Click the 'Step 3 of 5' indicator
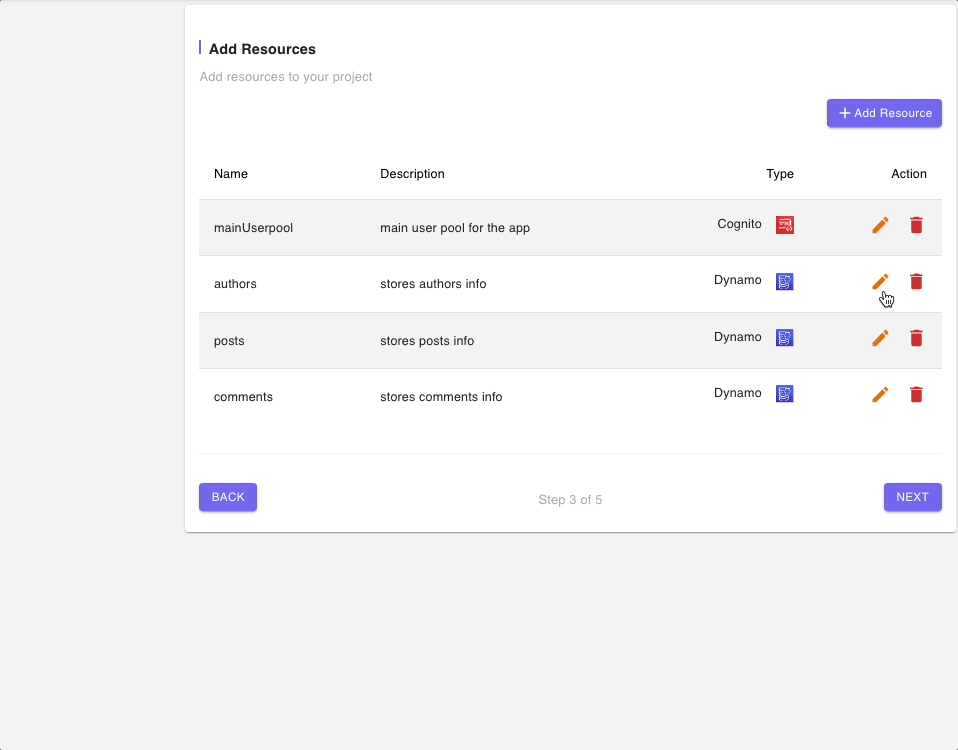 [x=570, y=500]
